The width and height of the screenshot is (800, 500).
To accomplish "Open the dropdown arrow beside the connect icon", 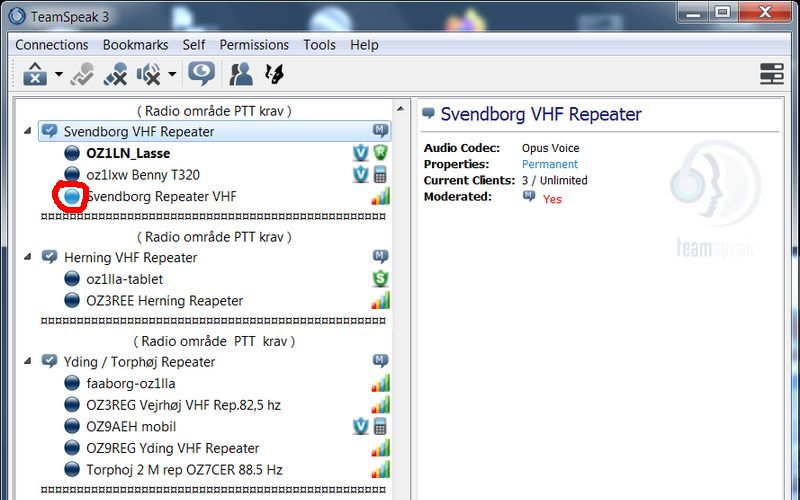I will tap(59, 74).
